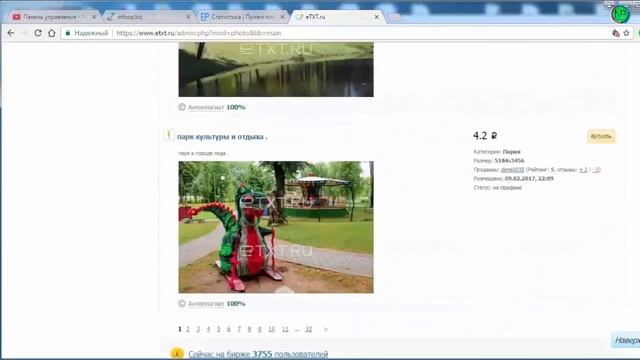
Task: Jump to last pagination page 32
Action: click(x=309, y=329)
